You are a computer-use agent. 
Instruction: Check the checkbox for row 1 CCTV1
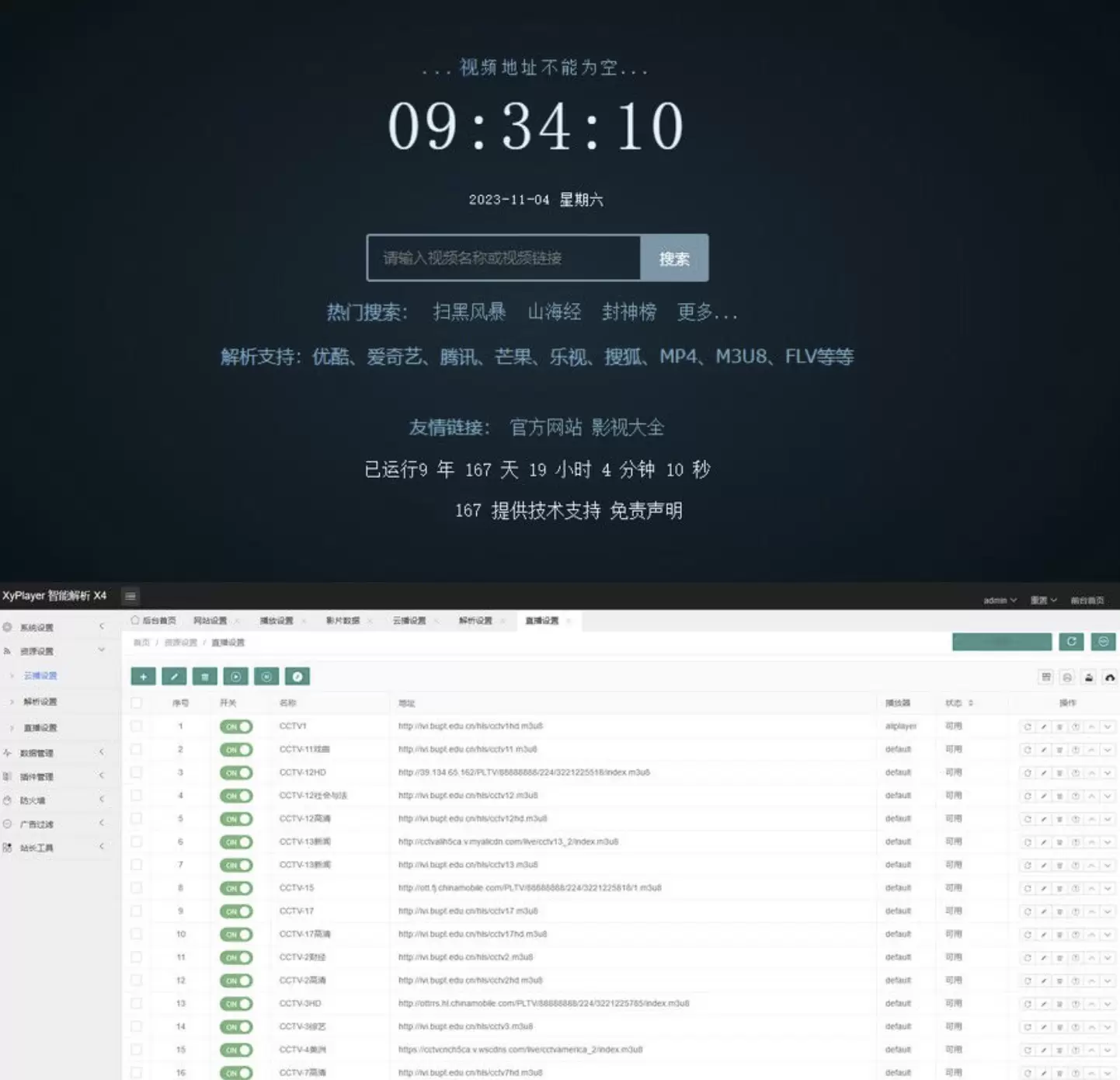tap(137, 726)
